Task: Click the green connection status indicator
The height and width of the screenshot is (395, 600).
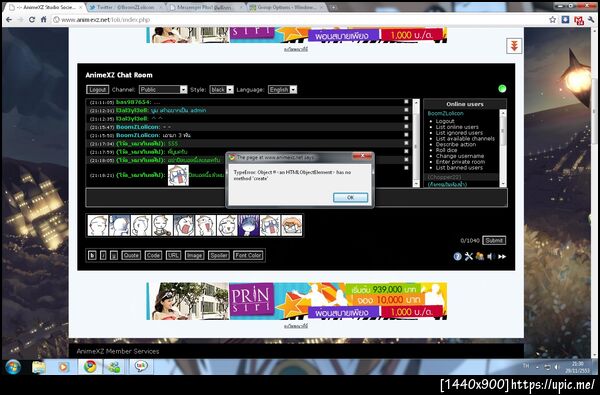Action: coord(502,89)
